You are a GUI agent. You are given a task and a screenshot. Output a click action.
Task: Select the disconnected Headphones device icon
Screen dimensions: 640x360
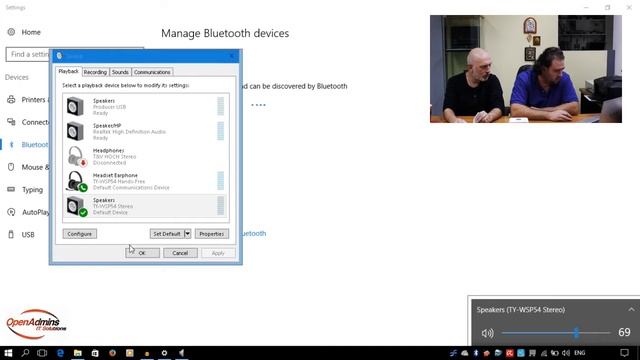click(77, 156)
